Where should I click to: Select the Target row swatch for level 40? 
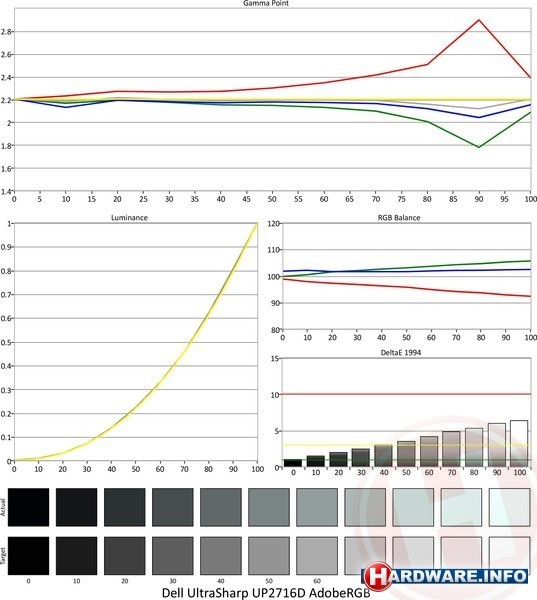pos(221,556)
